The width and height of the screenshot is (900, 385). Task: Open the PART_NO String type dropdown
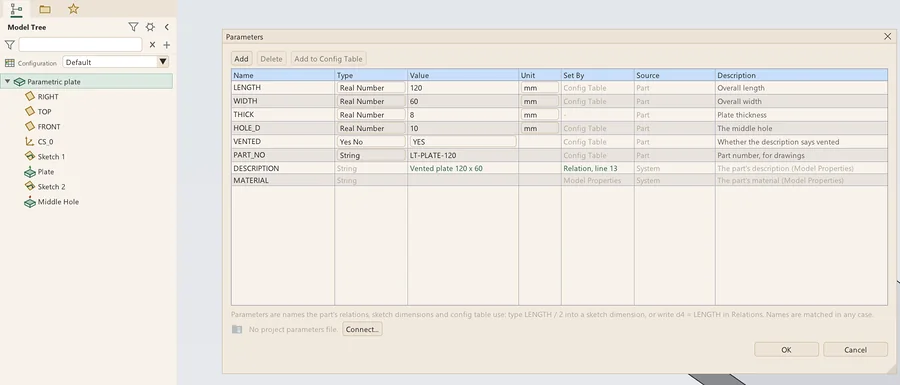[371, 155]
